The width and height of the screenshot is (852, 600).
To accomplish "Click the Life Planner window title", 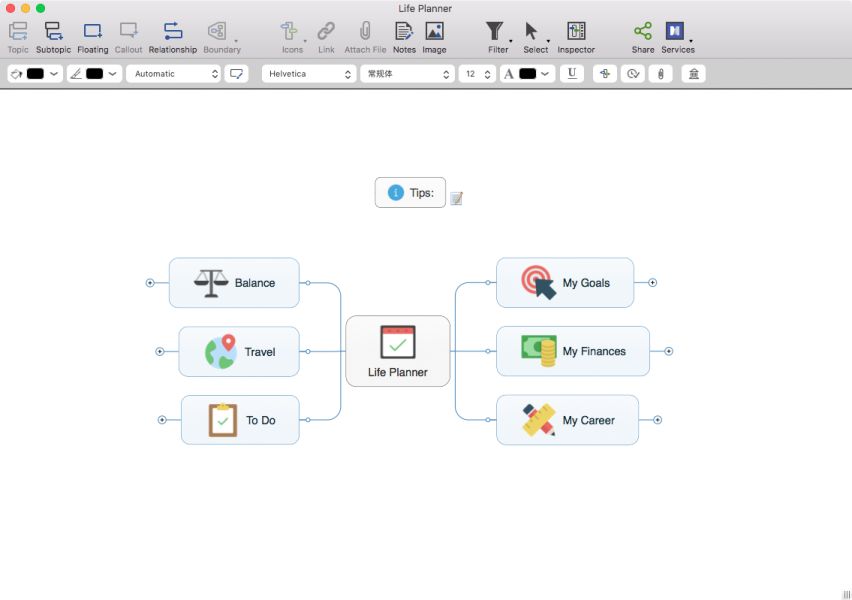I will [425, 8].
